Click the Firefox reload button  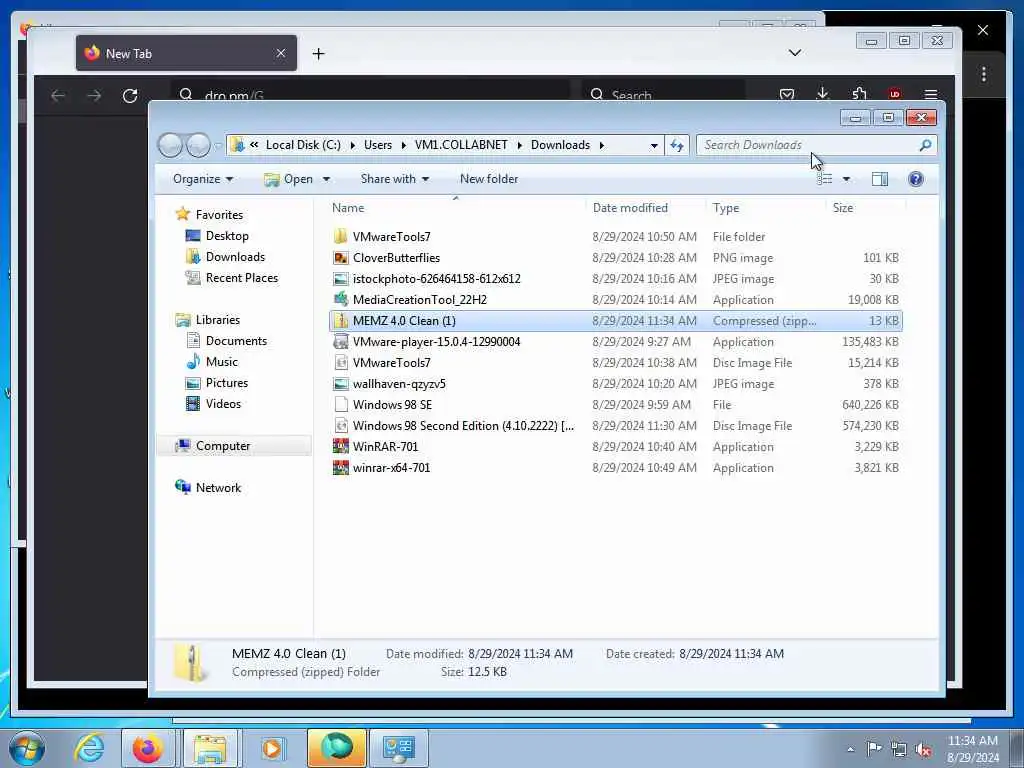130,96
